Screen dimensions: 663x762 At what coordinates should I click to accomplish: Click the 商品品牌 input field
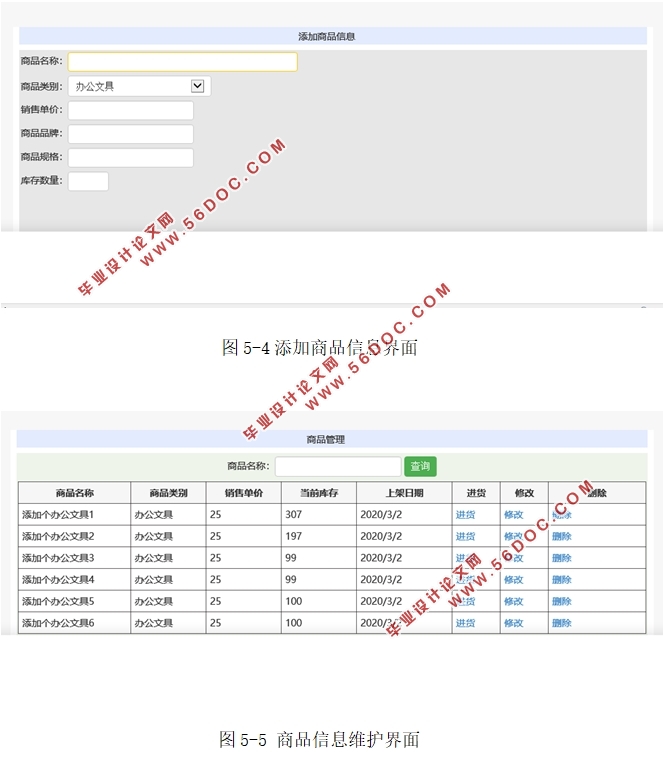(130, 134)
